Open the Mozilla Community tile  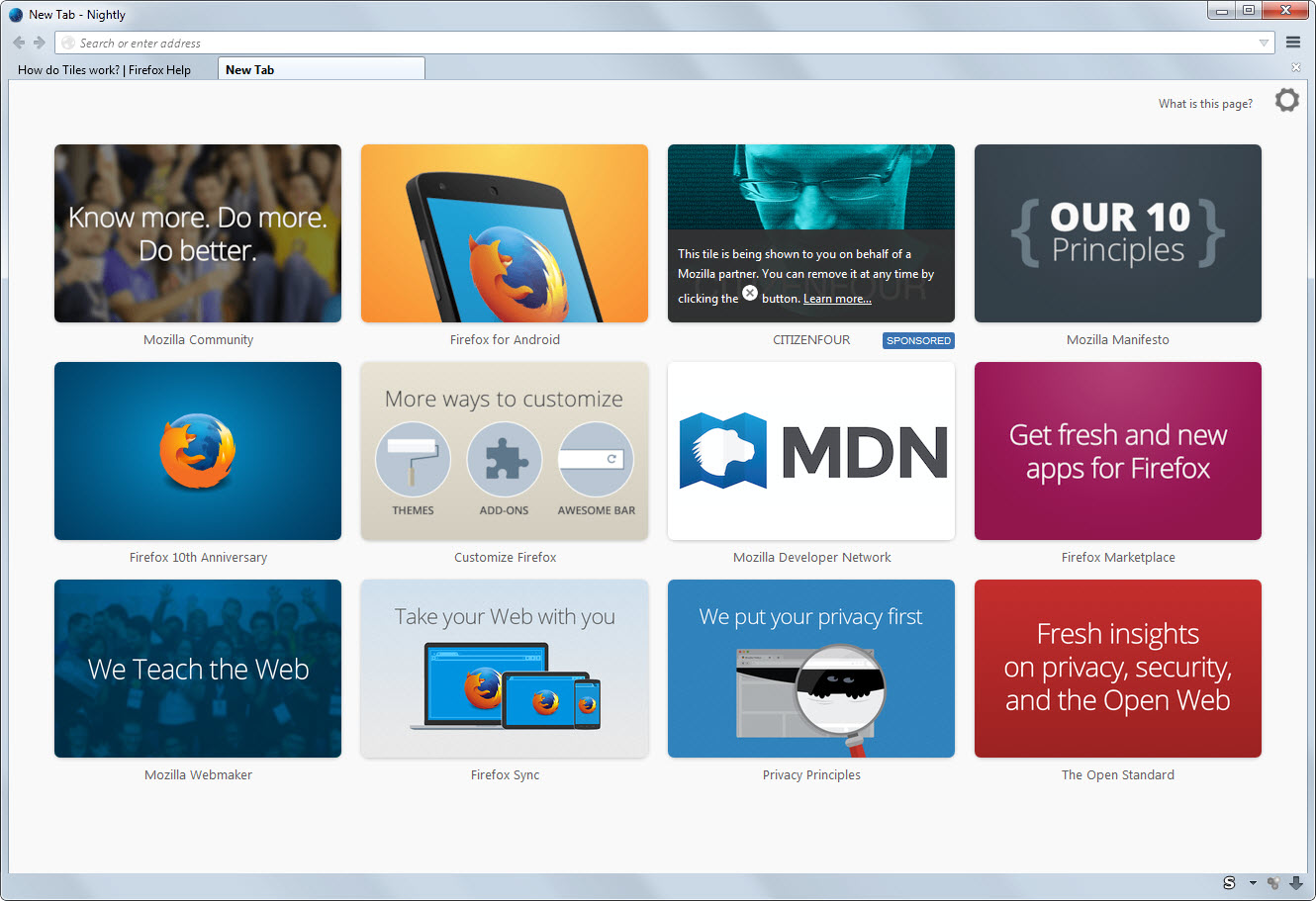(198, 233)
